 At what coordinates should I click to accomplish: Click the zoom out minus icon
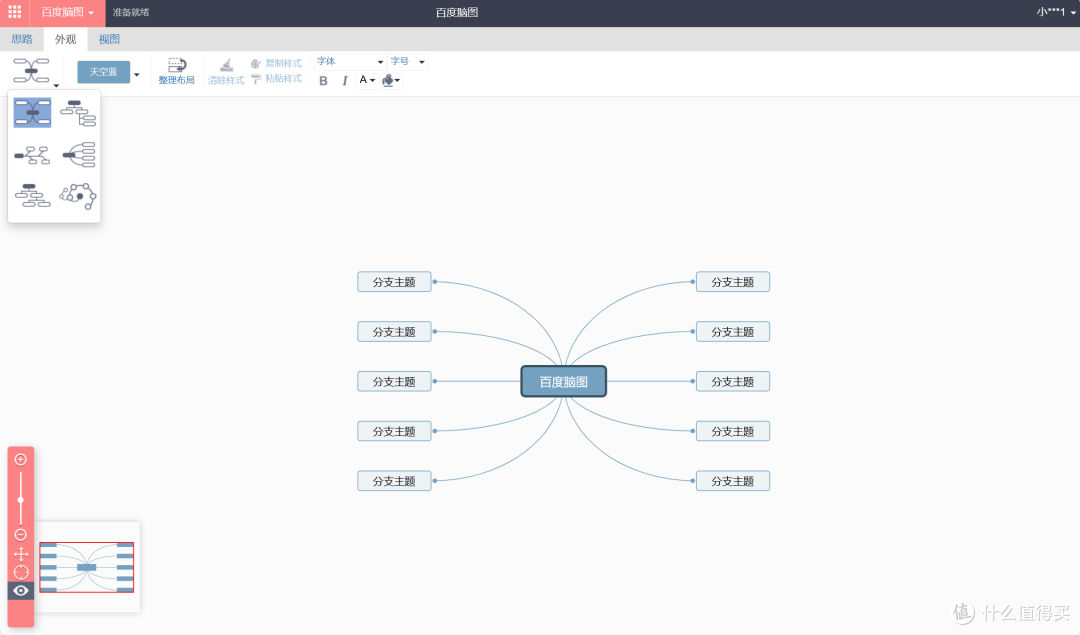click(21, 534)
